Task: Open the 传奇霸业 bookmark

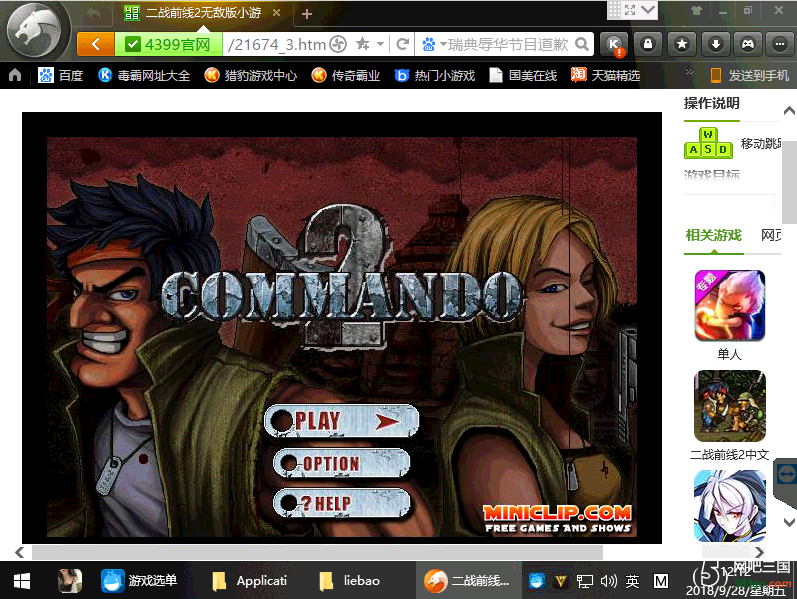Action: pos(346,75)
